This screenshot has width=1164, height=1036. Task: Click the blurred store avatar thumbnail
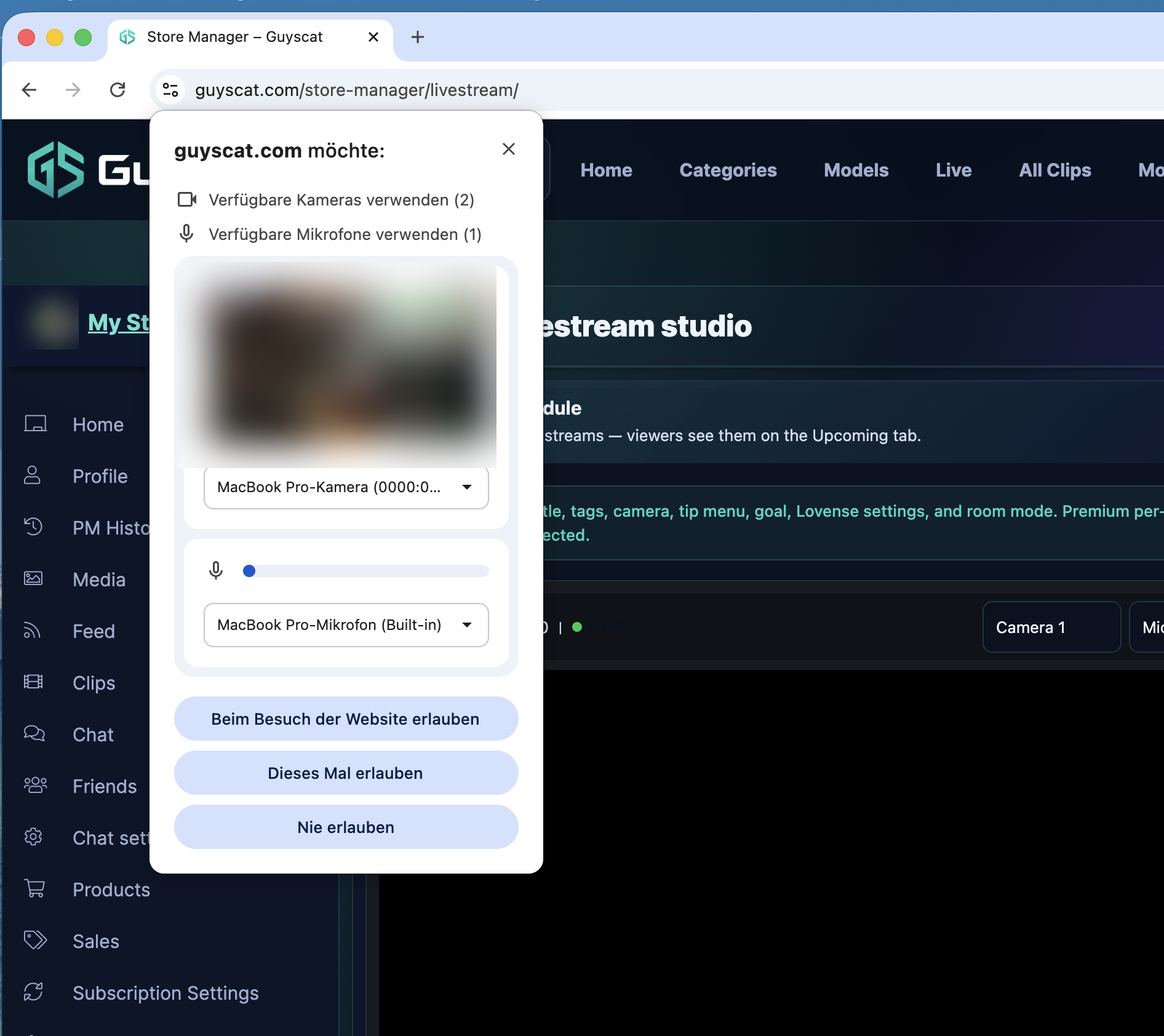point(52,321)
